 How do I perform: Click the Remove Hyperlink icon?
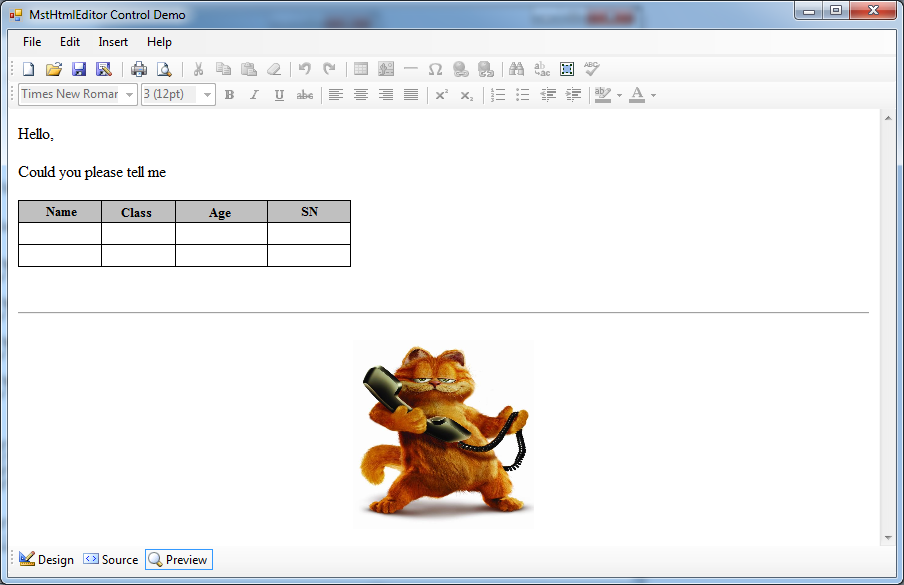pyautogui.click(x=486, y=69)
